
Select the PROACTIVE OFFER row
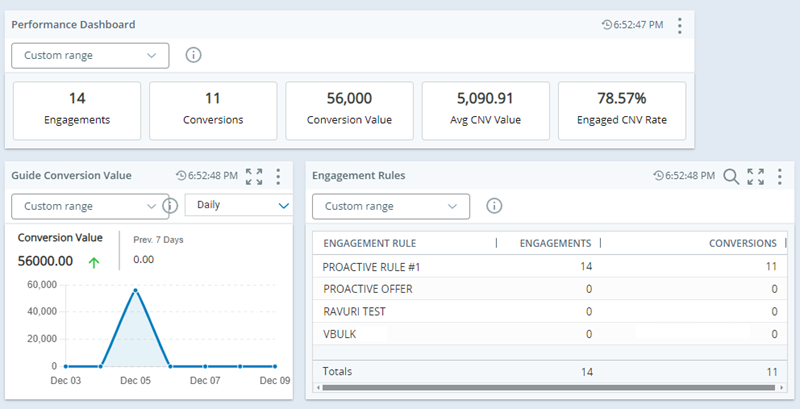click(550, 289)
